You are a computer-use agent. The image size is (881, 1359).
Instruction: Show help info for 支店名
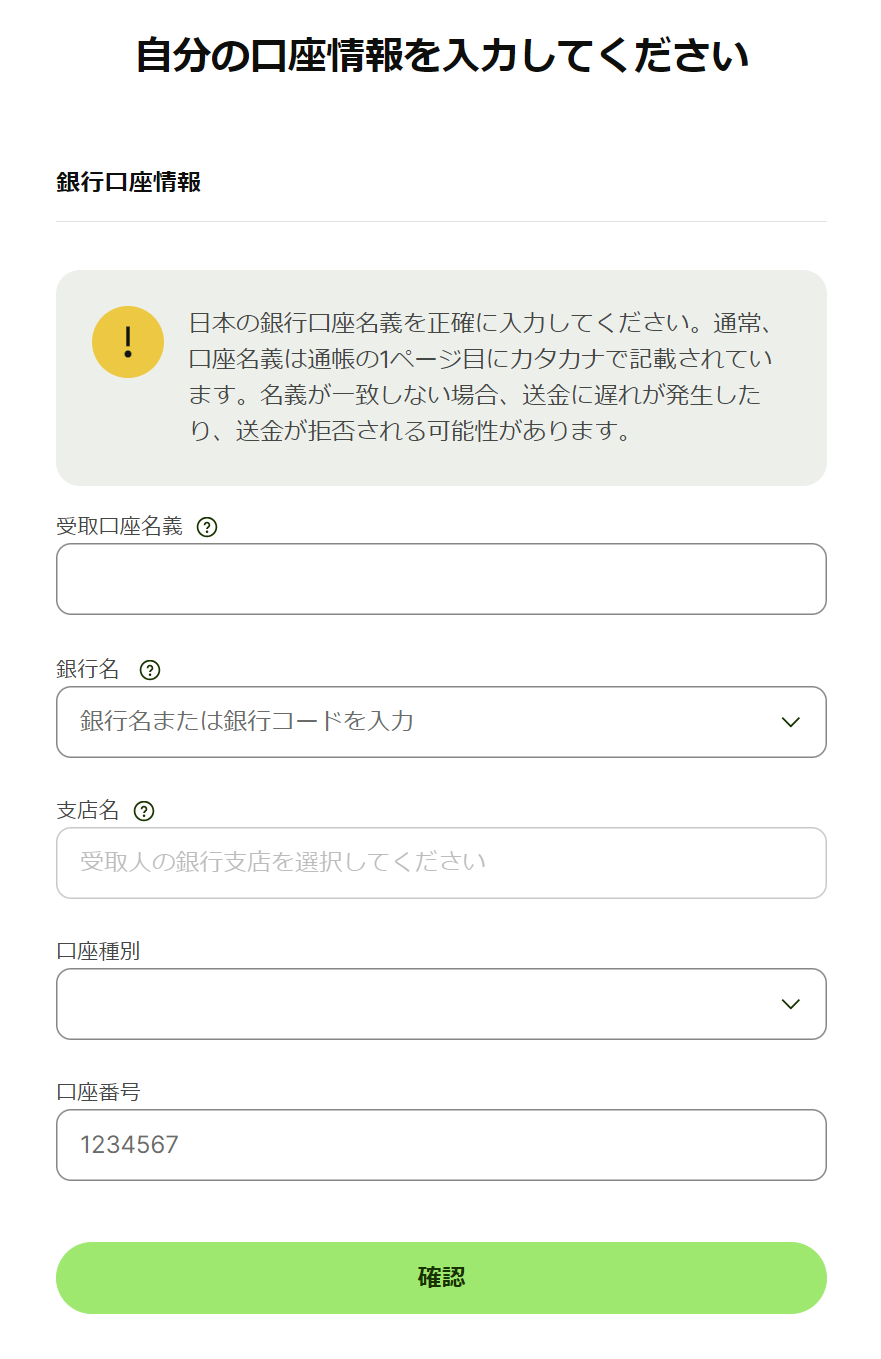coord(144,811)
